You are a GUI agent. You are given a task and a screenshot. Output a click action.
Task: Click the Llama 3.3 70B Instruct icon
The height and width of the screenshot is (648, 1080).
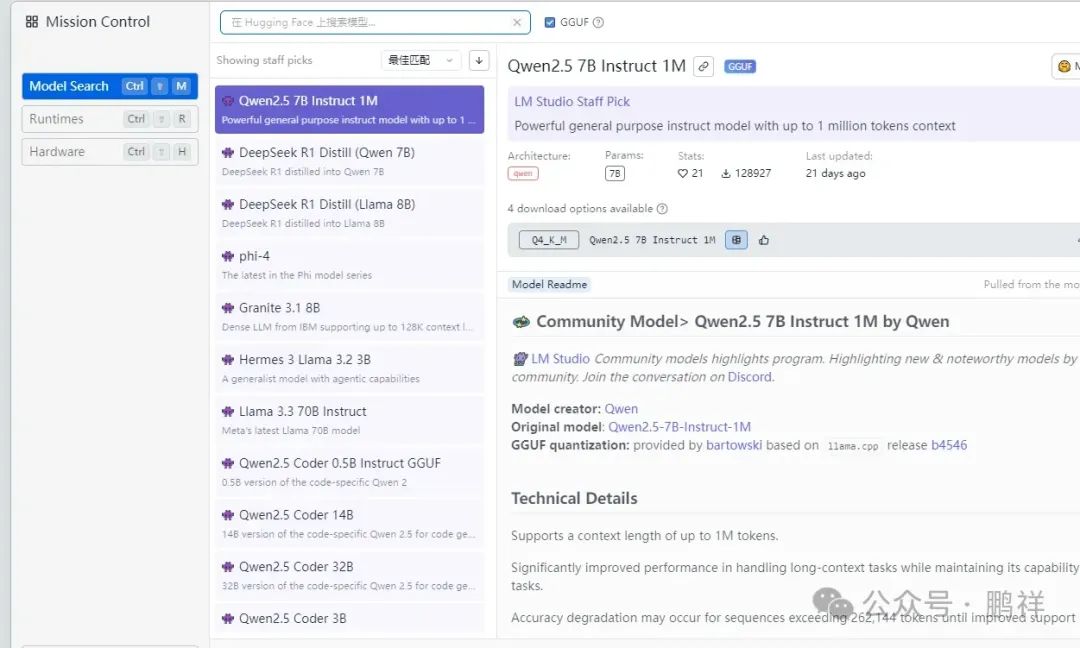point(228,411)
